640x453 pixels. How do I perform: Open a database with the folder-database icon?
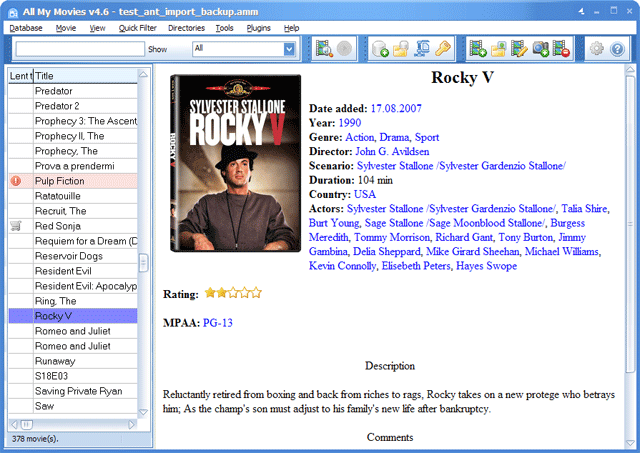401,49
